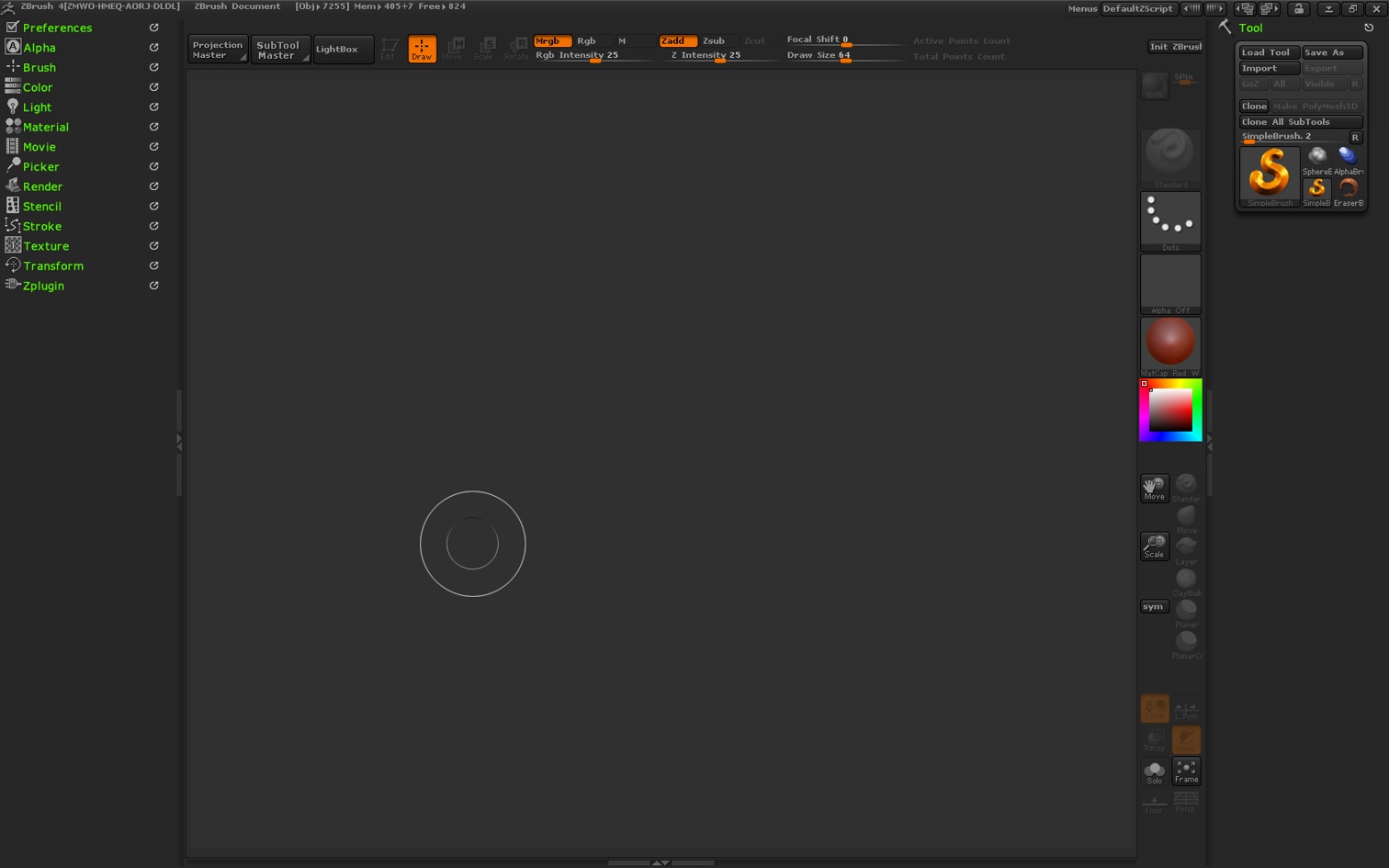The image size is (1389, 868).
Task: Select the AlphaBrush tool icon
Action: pyautogui.click(x=1349, y=161)
